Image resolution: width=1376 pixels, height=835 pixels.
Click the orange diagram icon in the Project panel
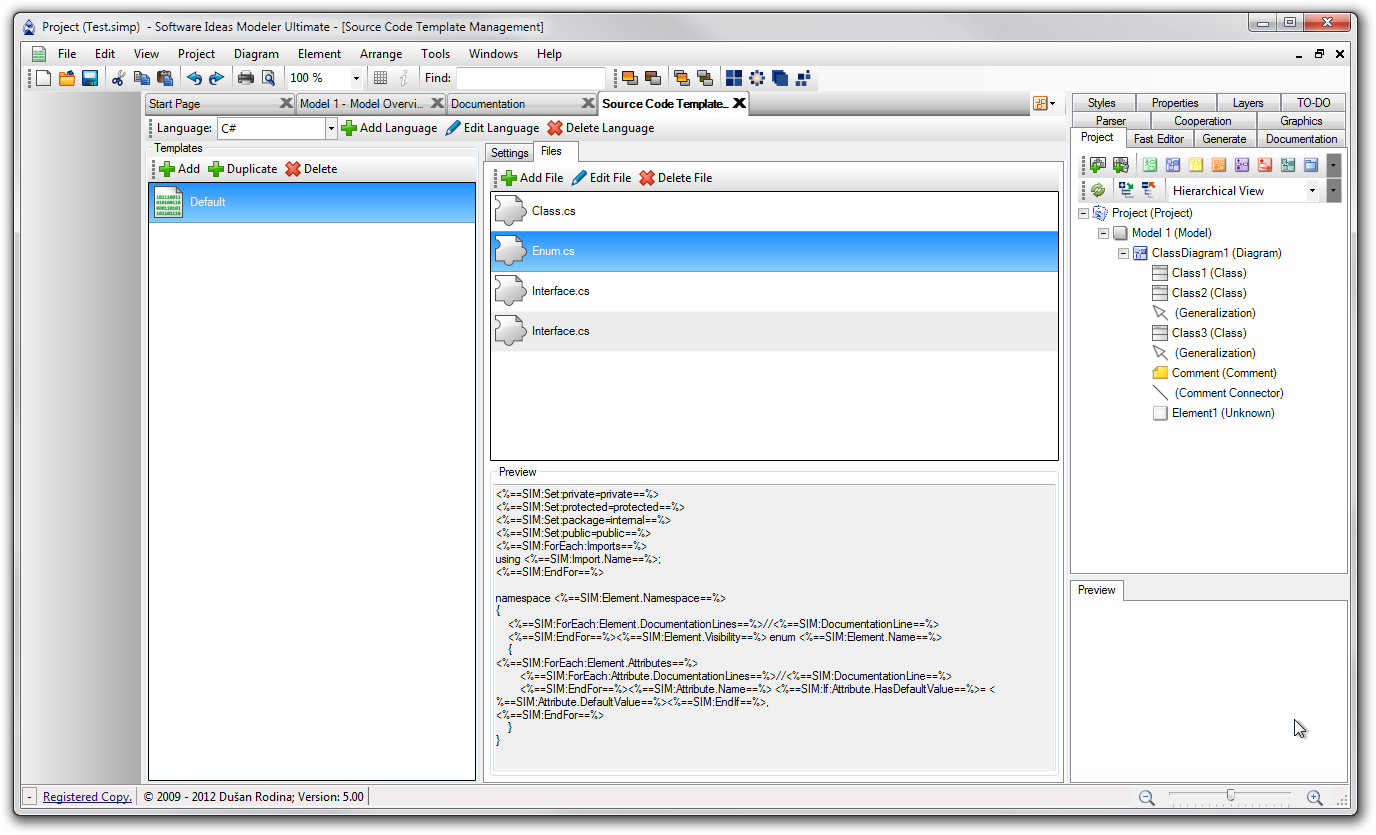point(1219,165)
